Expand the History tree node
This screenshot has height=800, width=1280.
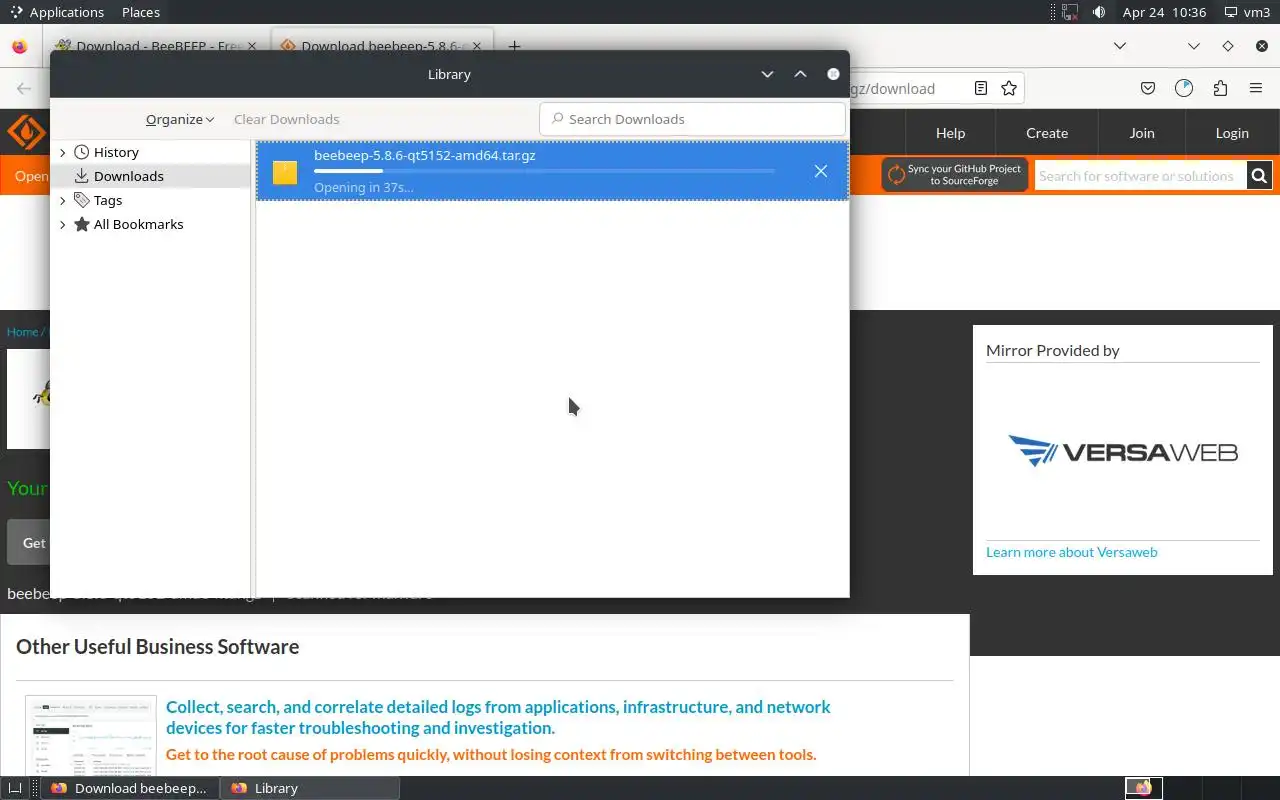click(x=63, y=152)
